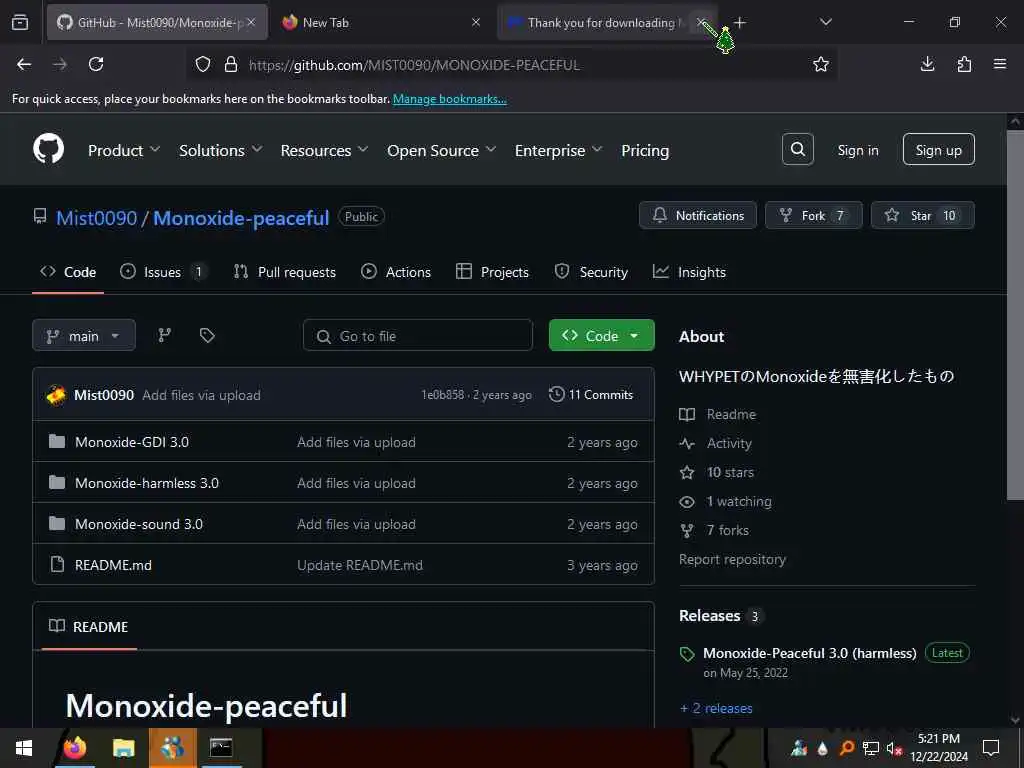Open the green Code dropdown button

pos(601,335)
